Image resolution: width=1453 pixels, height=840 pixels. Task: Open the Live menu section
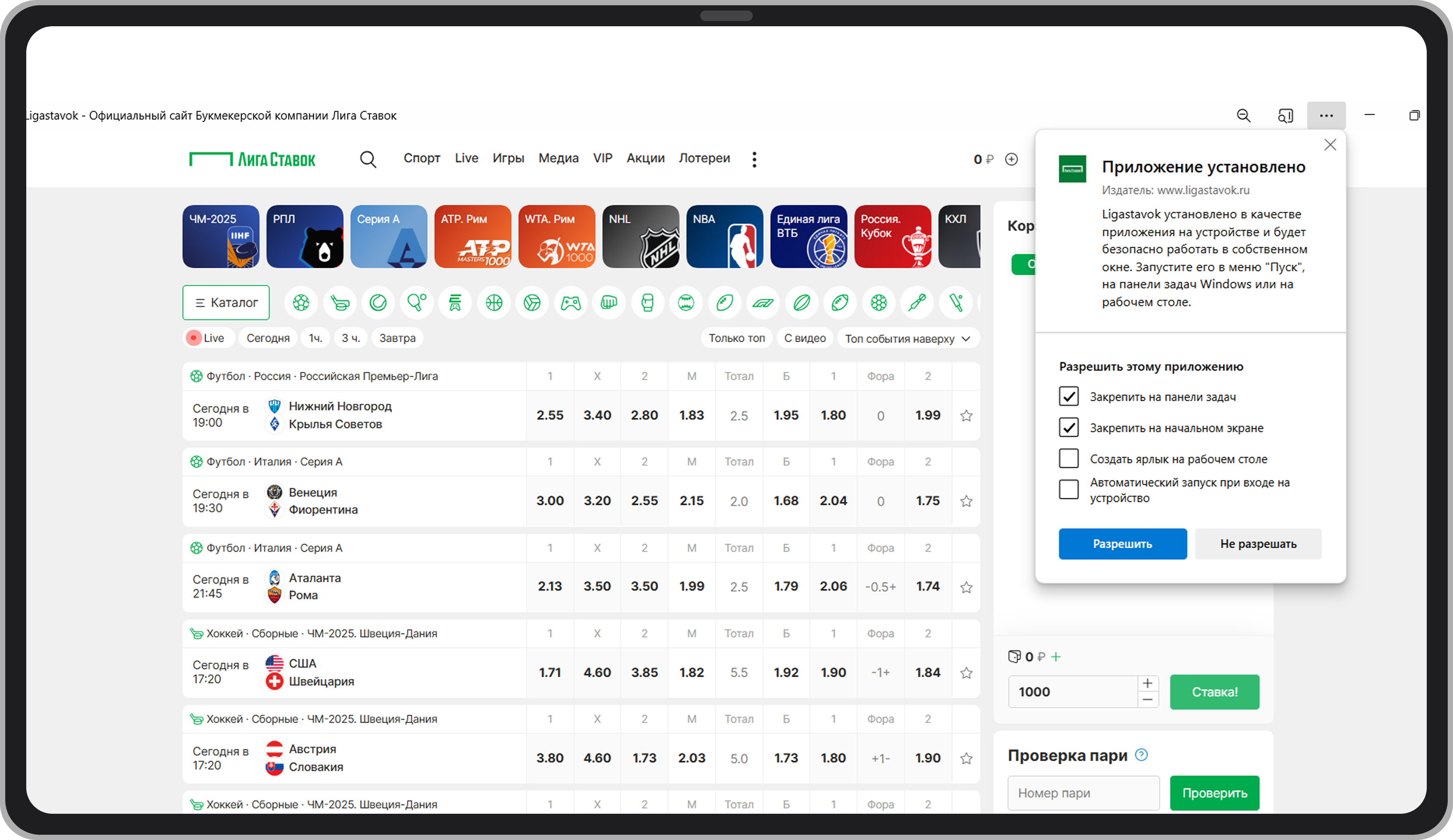coord(466,158)
